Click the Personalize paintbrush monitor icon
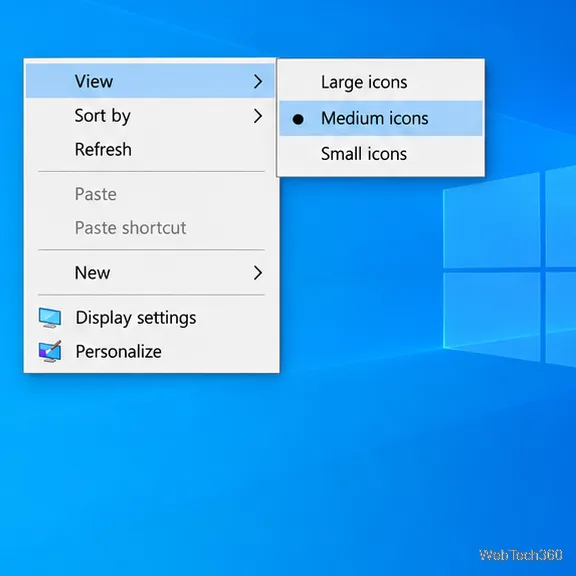Screen dimensions: 576x576 click(x=50, y=352)
